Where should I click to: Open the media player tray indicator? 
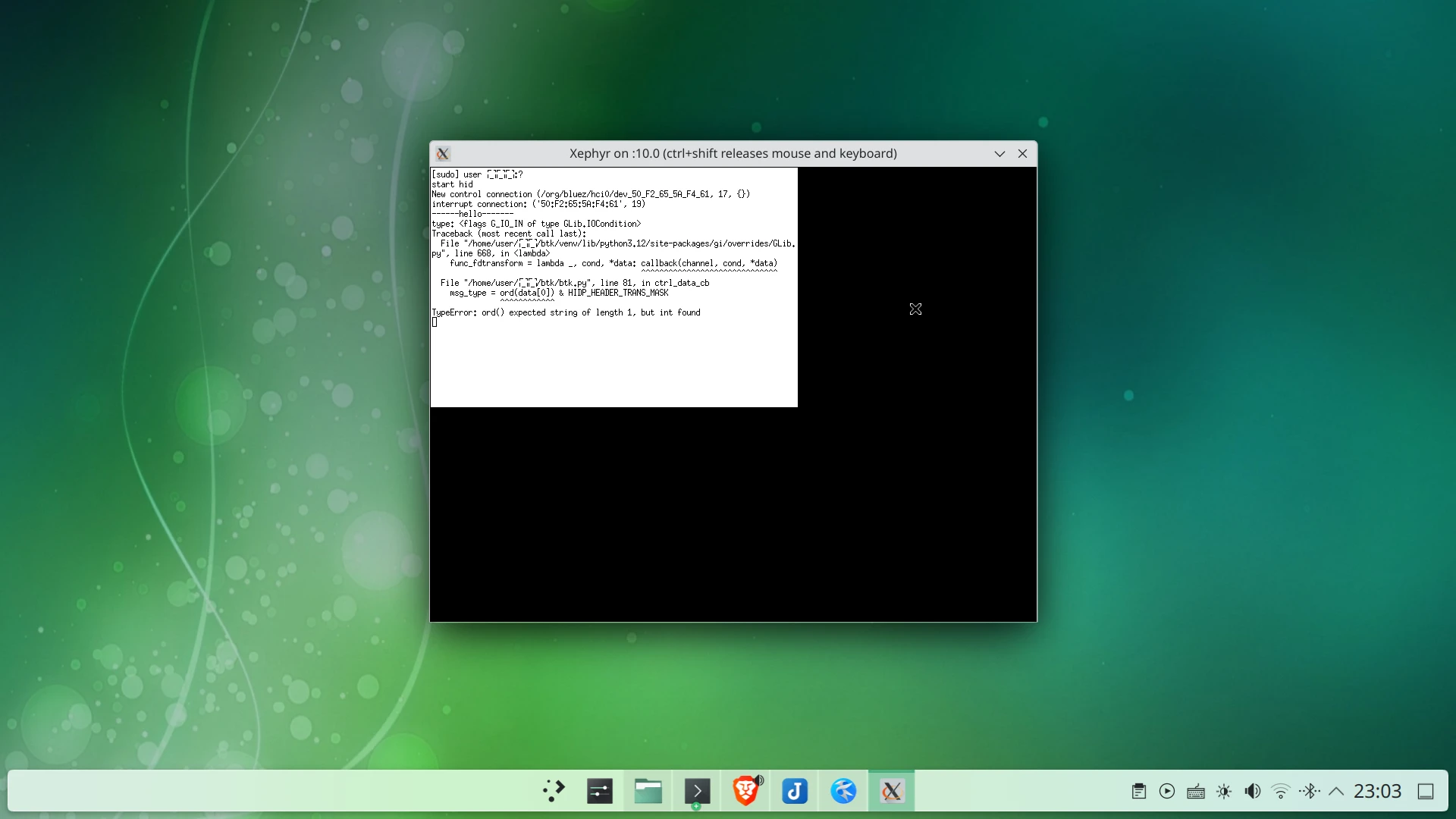[x=1167, y=791]
